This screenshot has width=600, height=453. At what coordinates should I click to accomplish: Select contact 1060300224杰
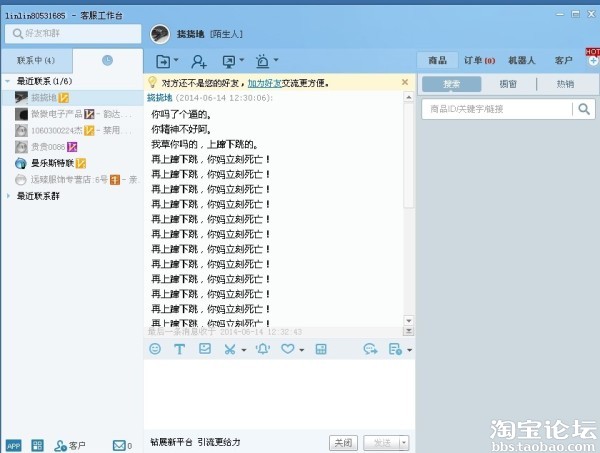click(72, 130)
